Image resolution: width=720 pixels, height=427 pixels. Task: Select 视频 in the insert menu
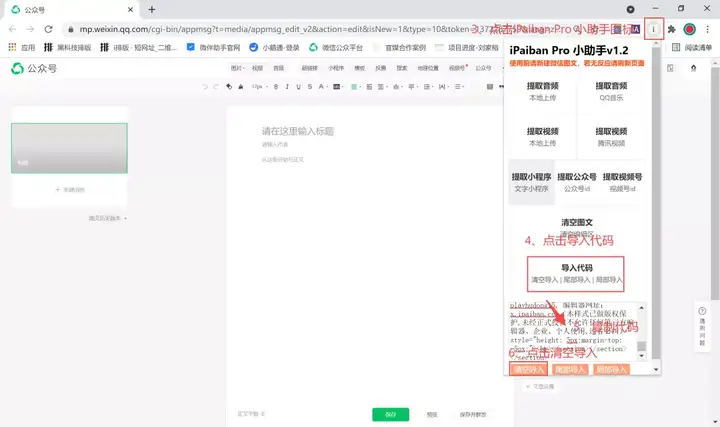(258, 68)
